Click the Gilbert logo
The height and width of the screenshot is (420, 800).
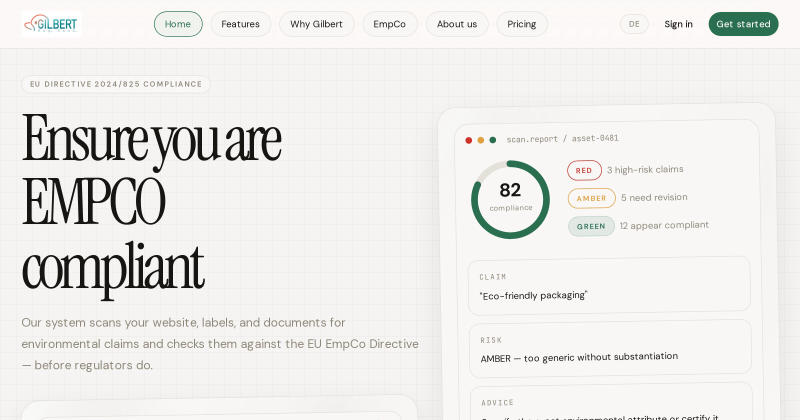pos(52,23)
